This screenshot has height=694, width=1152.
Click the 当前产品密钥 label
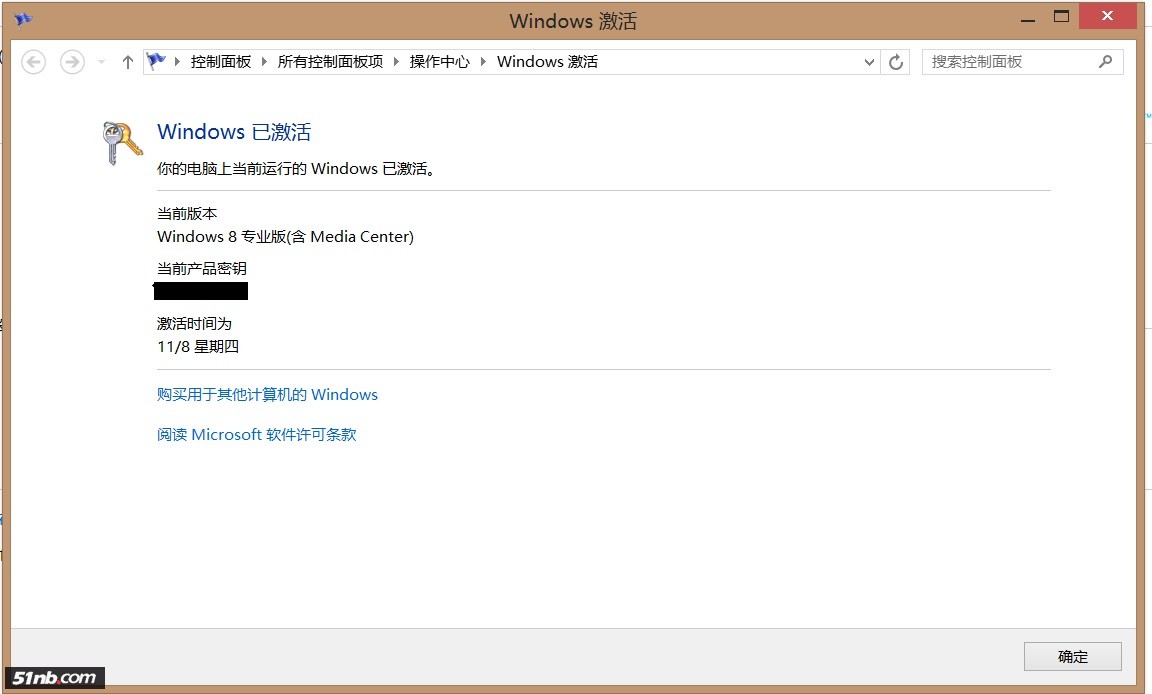click(x=201, y=268)
